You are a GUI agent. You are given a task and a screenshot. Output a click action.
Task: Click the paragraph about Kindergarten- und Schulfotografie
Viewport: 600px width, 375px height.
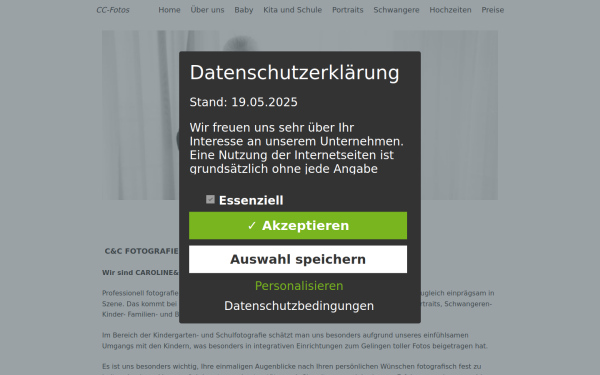click(x=295, y=341)
